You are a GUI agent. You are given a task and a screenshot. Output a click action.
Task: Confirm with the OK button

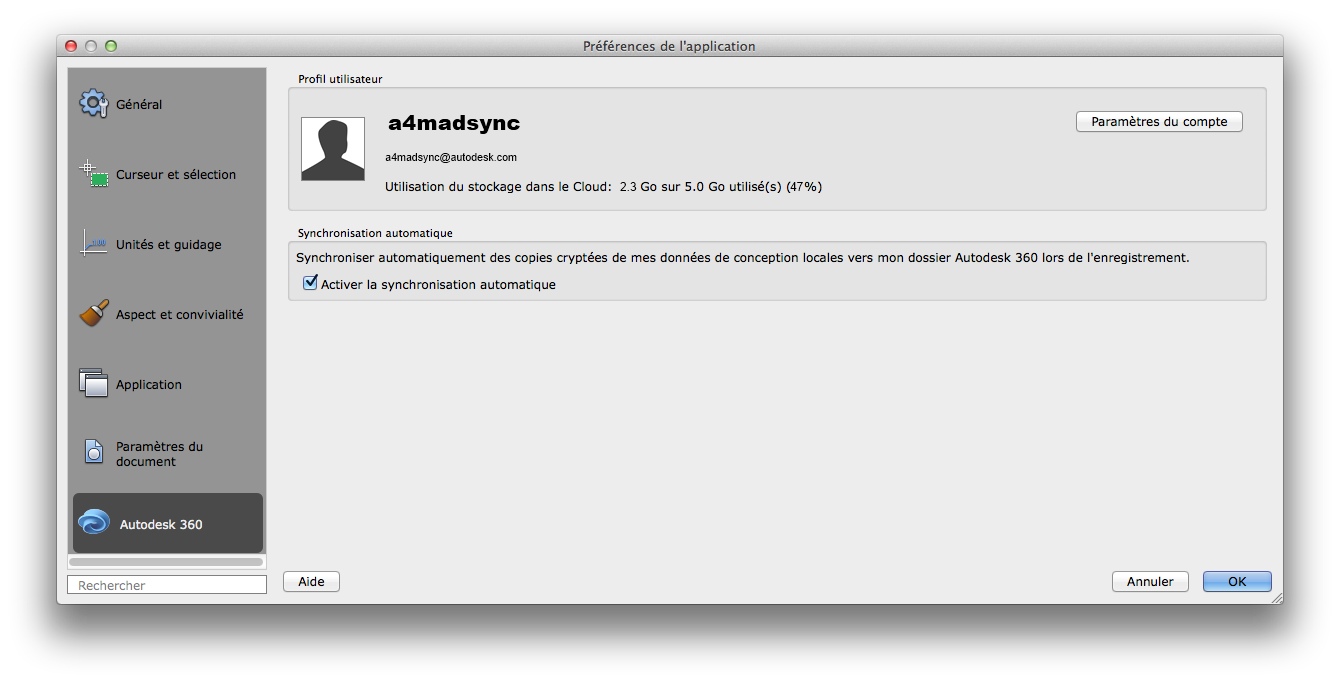(1237, 581)
